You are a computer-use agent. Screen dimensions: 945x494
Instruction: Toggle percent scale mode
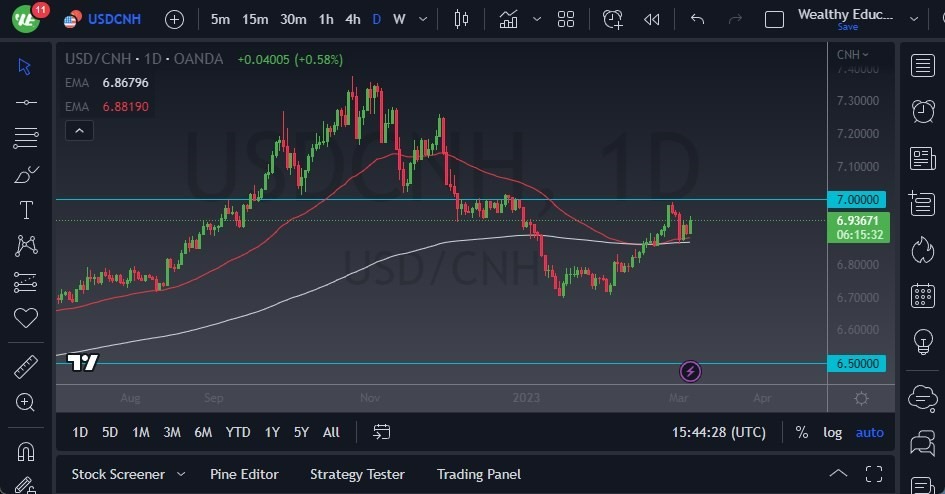(802, 432)
